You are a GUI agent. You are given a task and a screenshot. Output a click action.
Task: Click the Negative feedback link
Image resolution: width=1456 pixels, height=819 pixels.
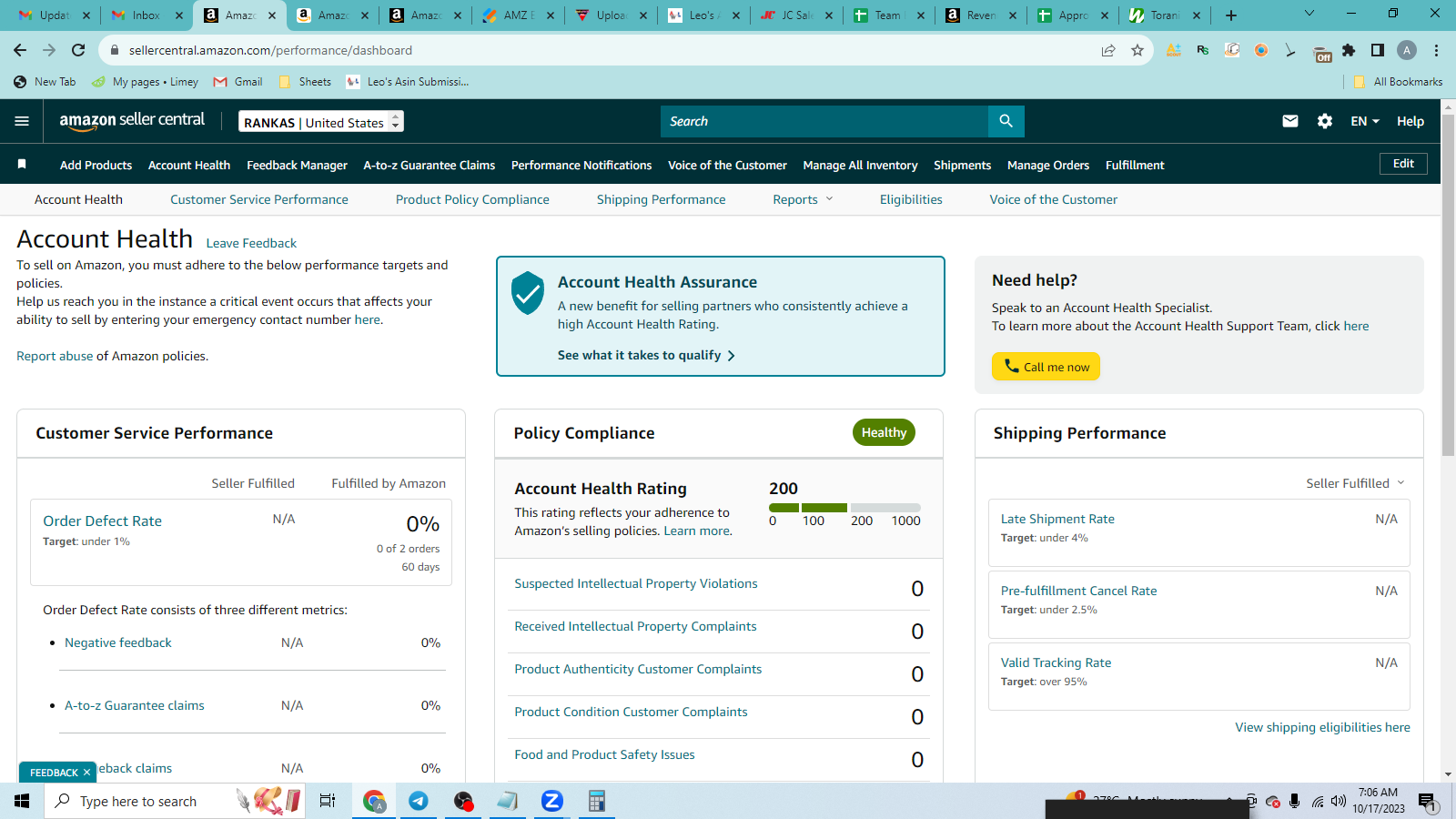coord(118,642)
